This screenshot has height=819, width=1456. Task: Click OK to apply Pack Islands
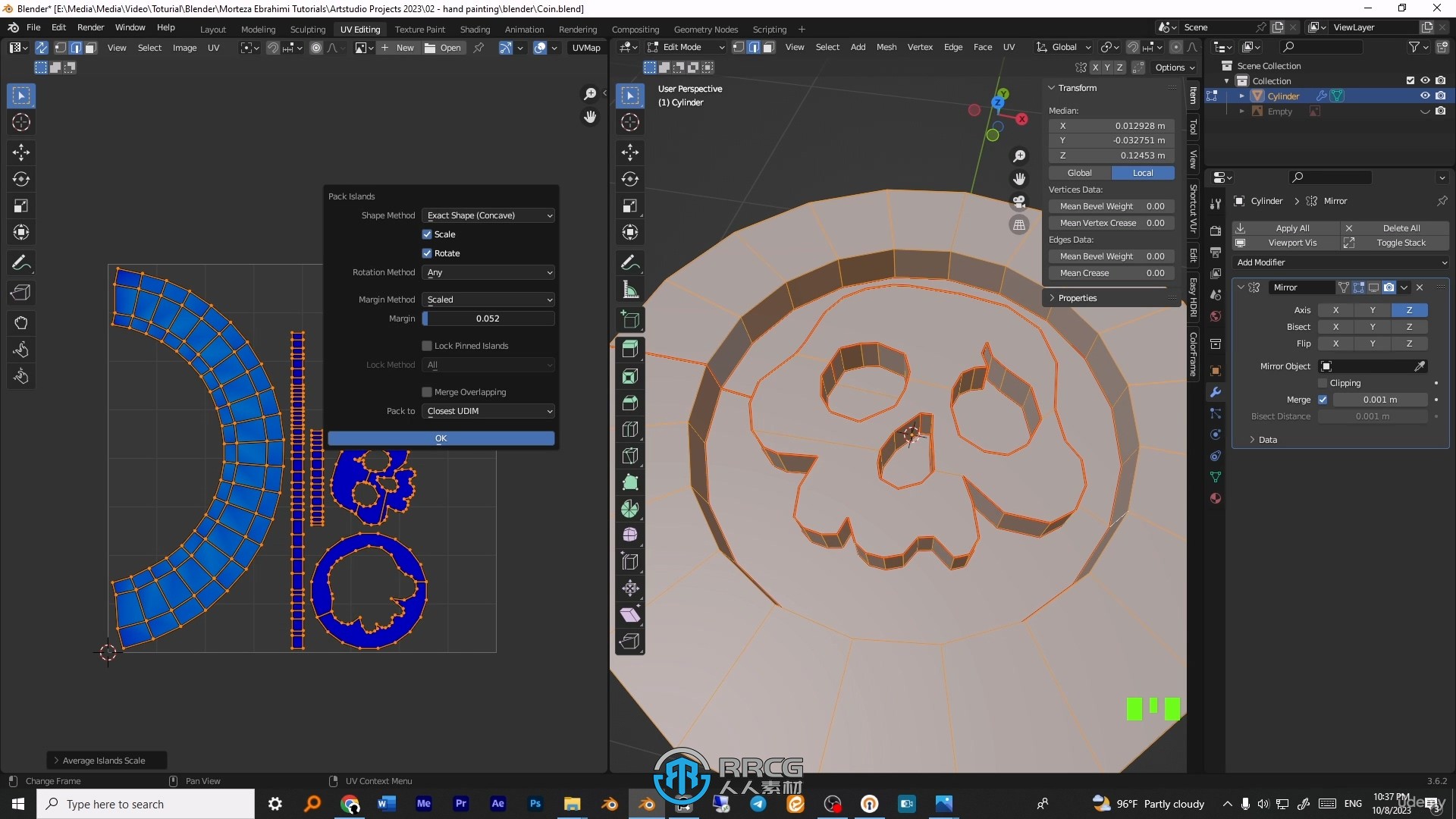(441, 438)
